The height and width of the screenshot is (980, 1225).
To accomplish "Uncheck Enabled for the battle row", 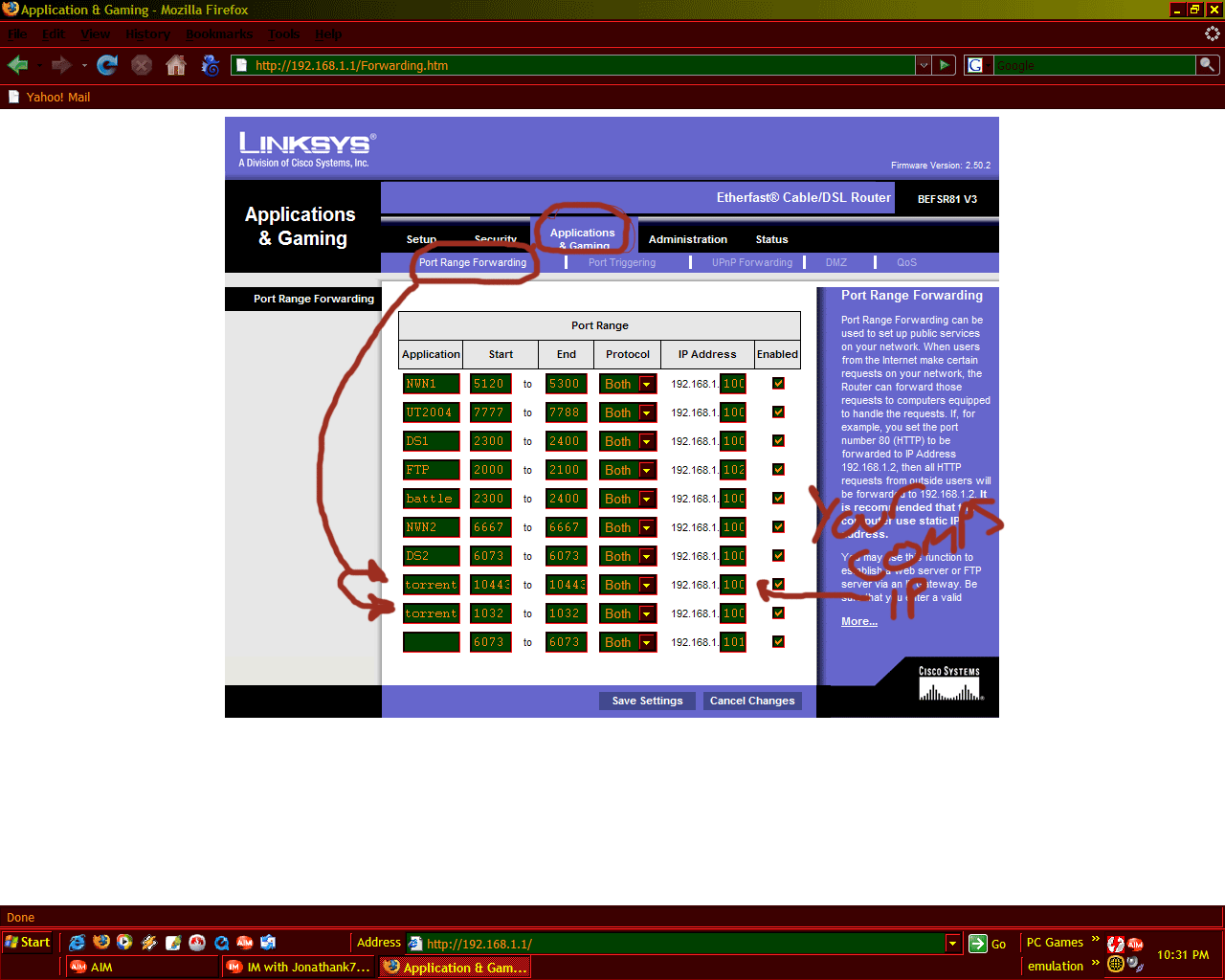I will [x=778, y=498].
